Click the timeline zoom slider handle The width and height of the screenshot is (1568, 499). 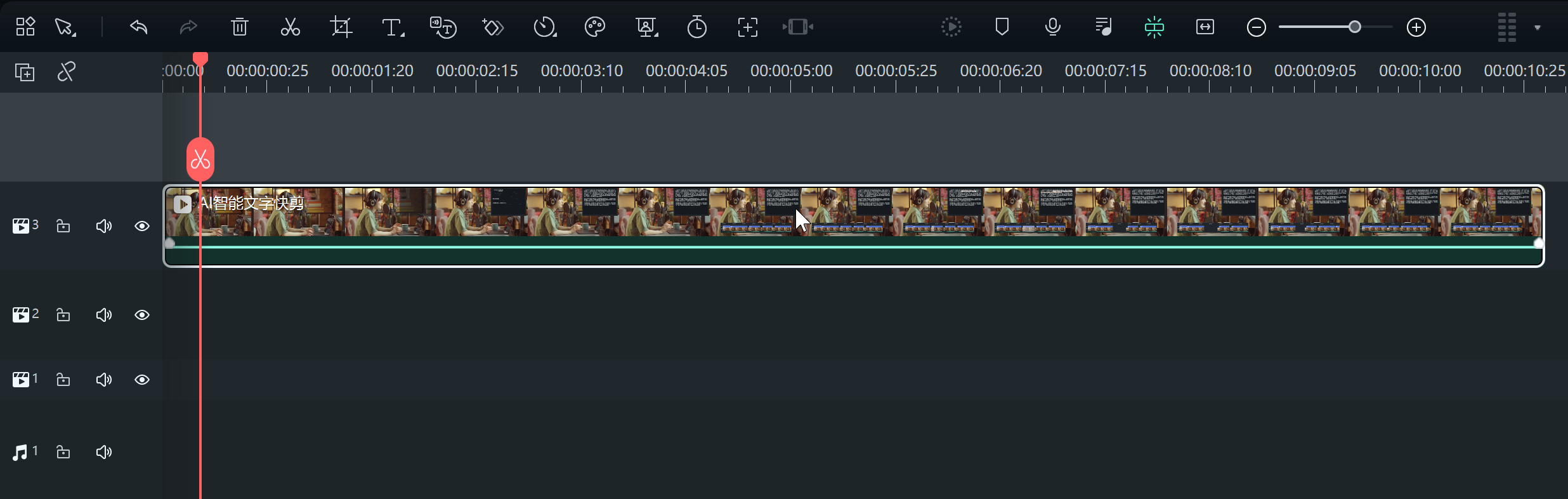1354,27
